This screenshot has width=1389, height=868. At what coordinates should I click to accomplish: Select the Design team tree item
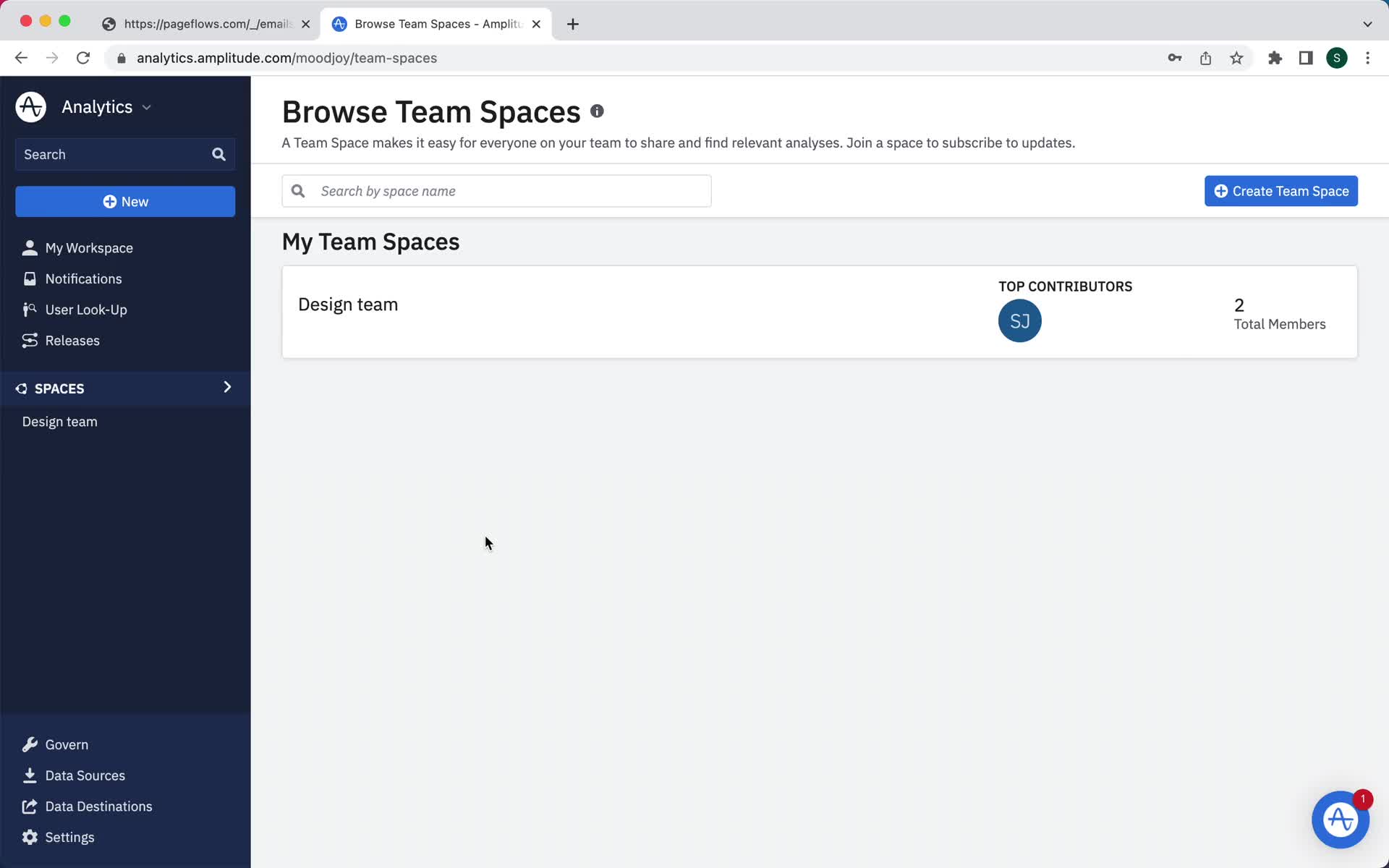[x=60, y=421]
